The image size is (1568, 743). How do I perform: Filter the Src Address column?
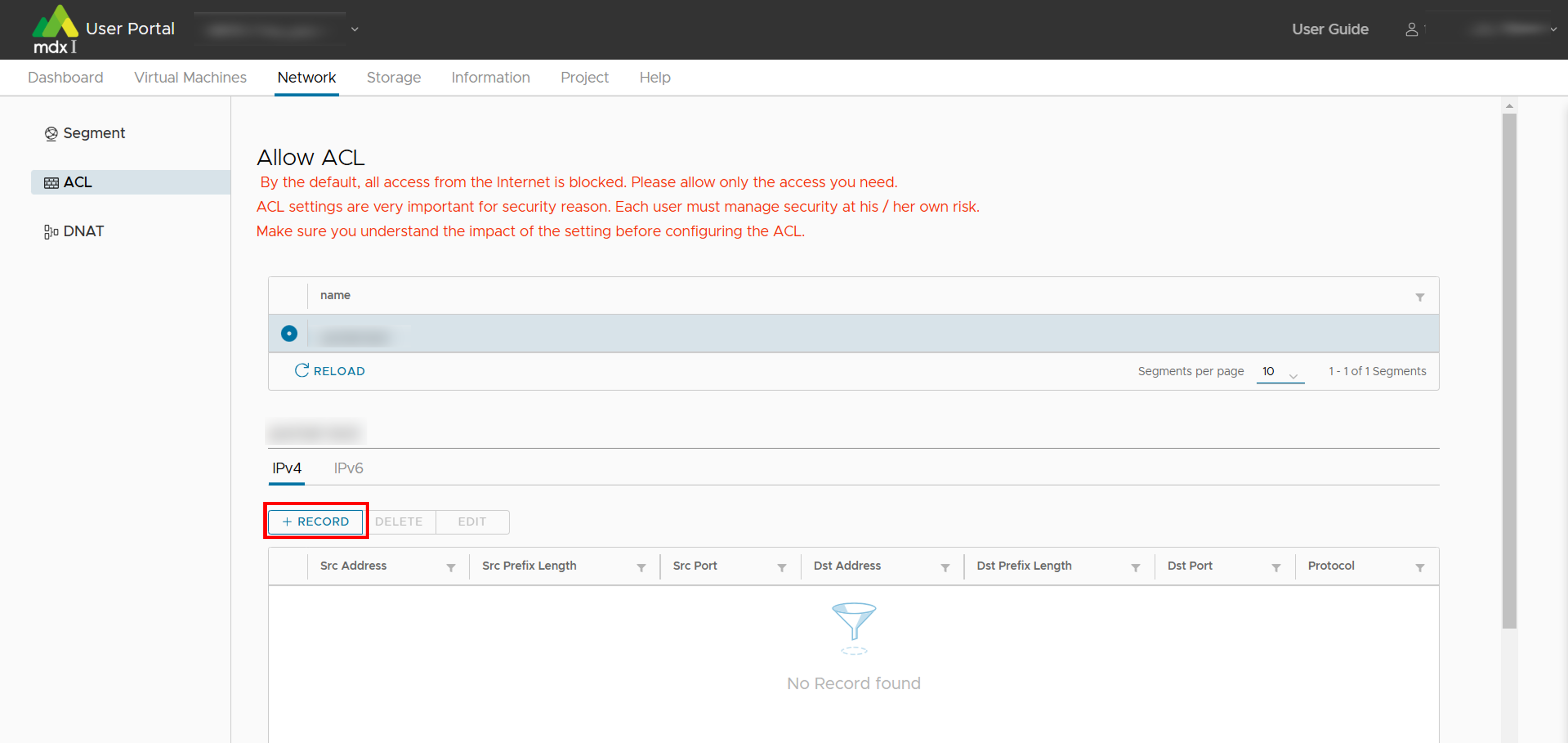[450, 567]
